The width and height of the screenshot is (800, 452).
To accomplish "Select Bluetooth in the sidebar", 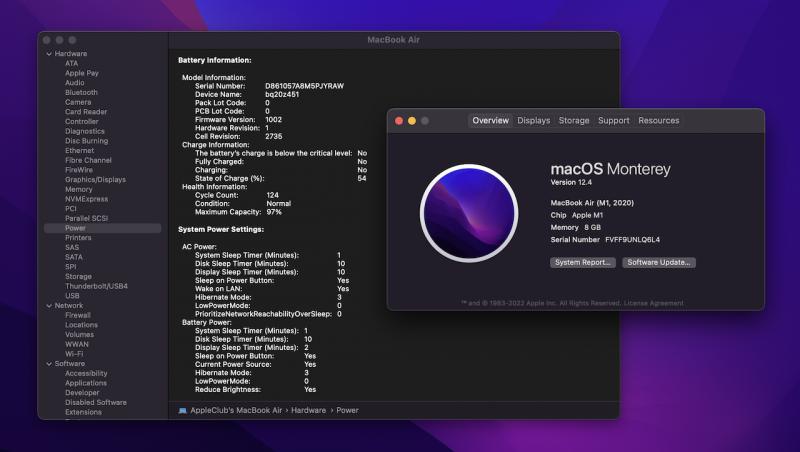I will click(81, 92).
